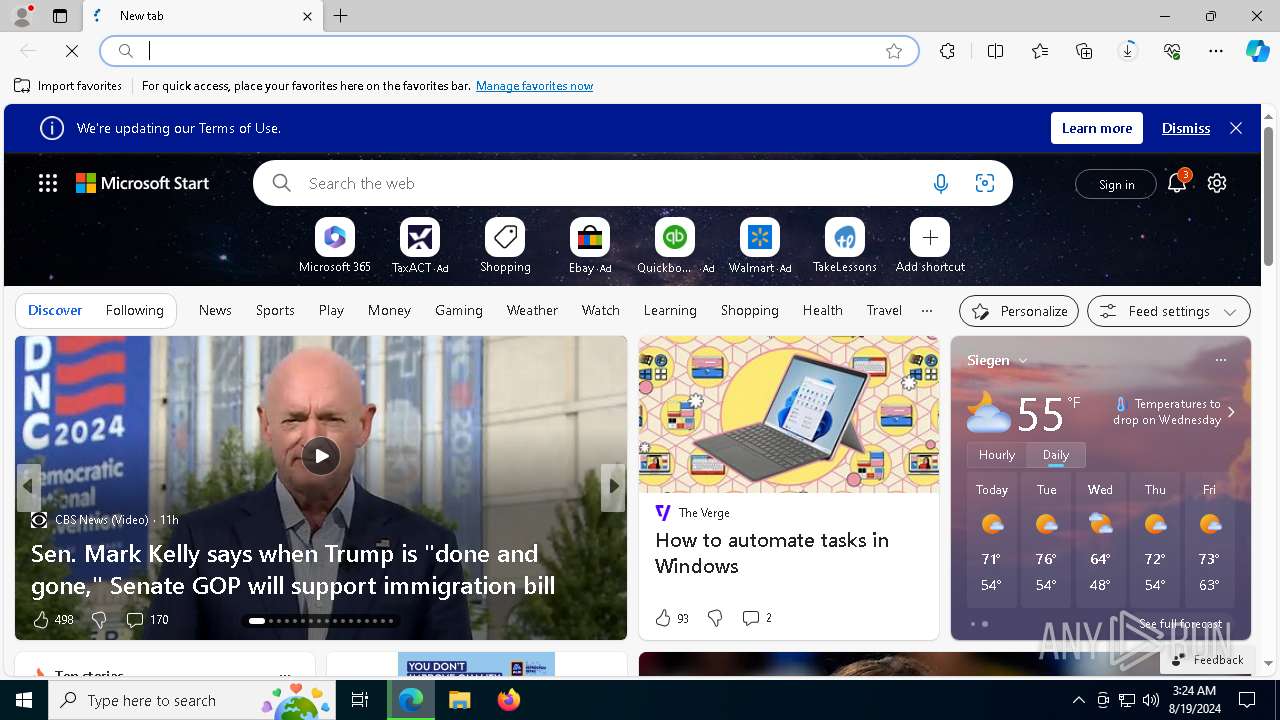Open the Microsoft Start app launcher grid
Viewport: 1280px width, 720px height.
[x=48, y=183]
